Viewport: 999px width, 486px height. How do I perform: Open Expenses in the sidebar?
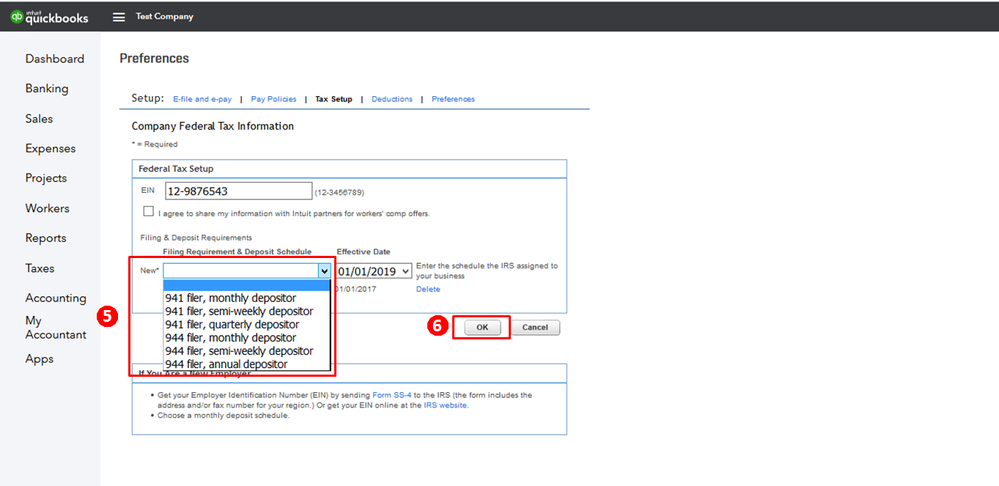click(50, 148)
